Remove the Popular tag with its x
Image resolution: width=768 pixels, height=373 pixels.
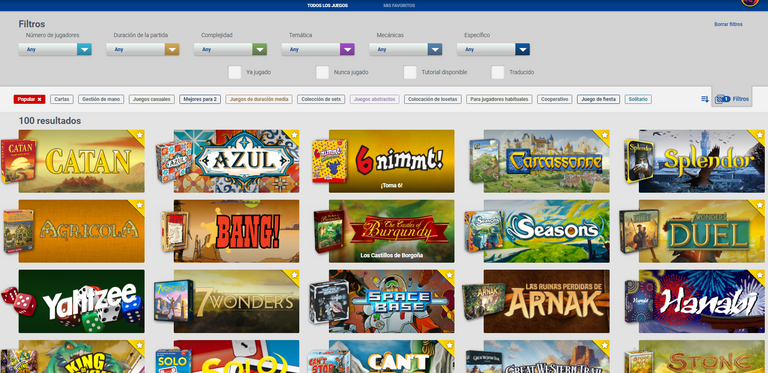[39, 99]
